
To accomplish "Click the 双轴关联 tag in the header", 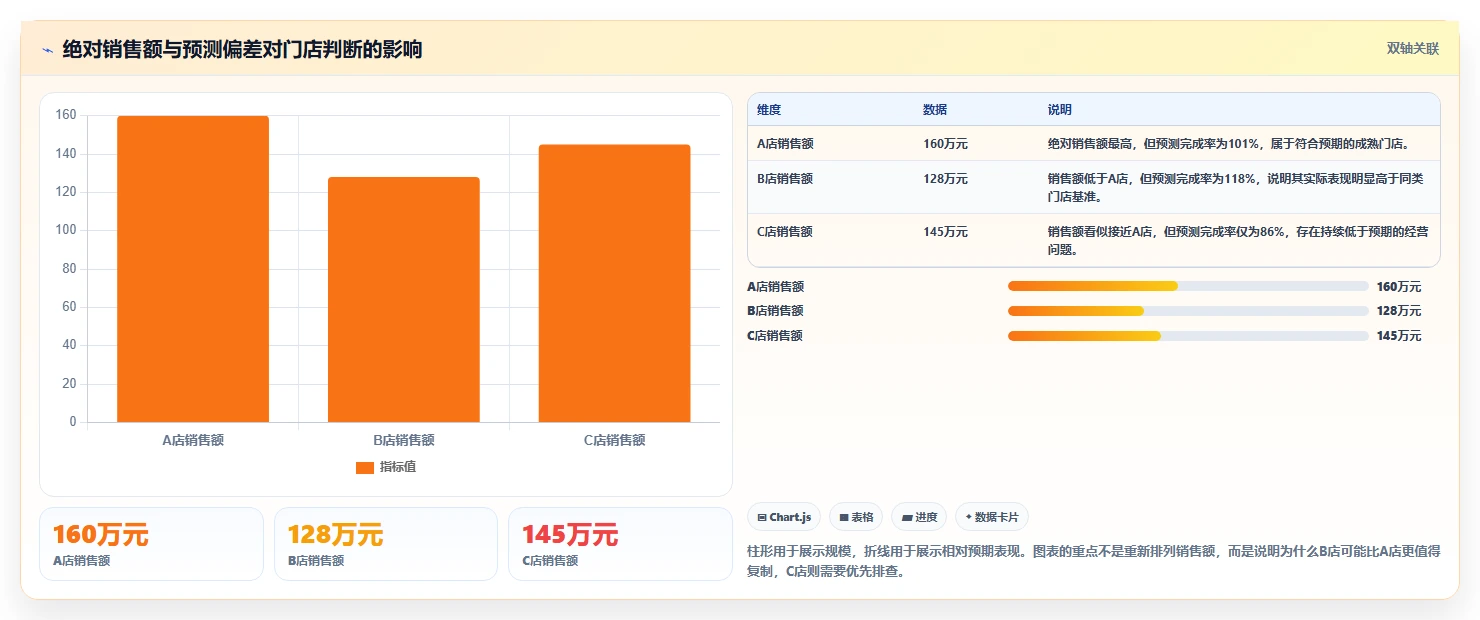I will [1412, 49].
